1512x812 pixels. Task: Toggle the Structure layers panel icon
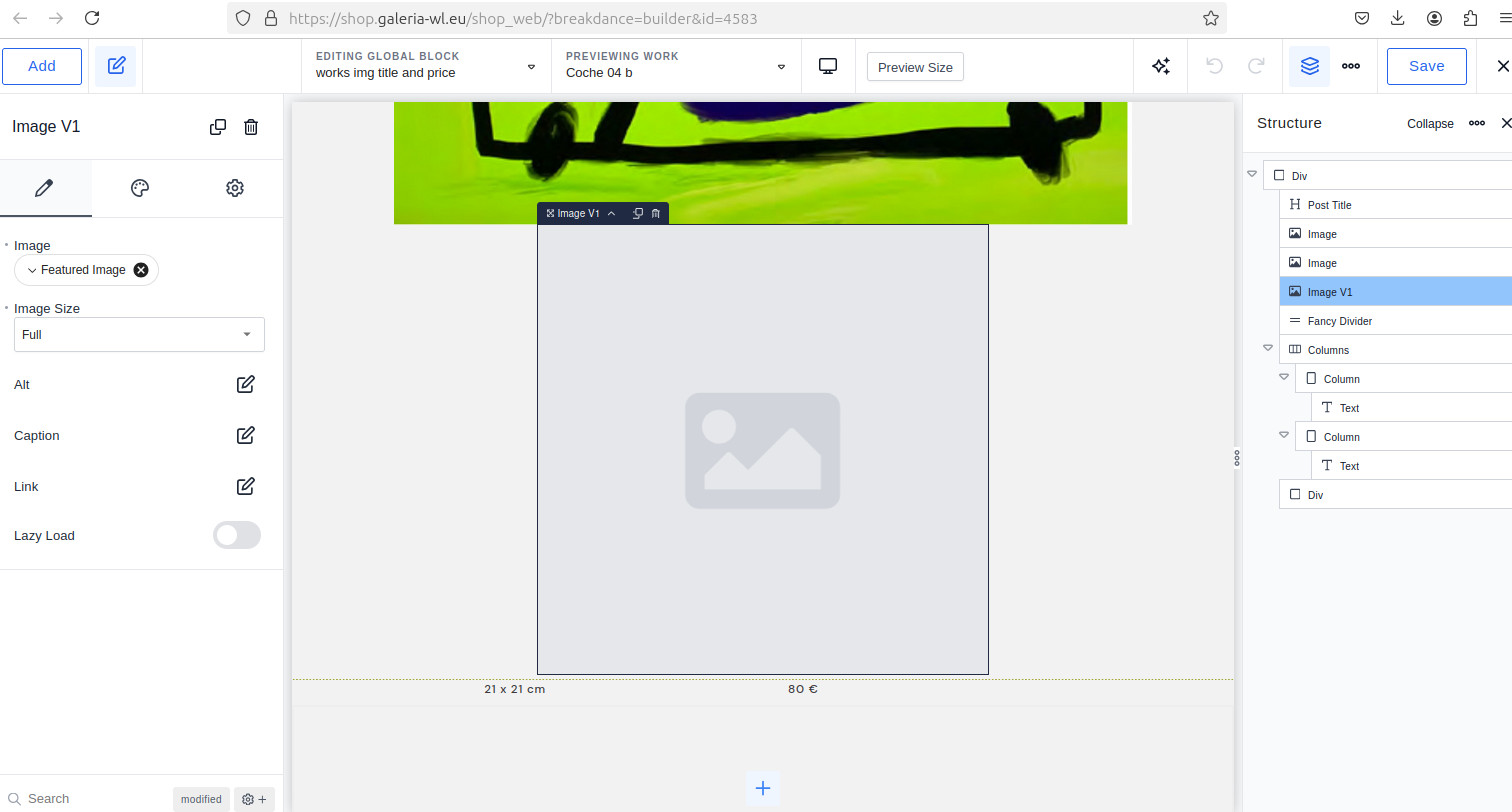pyautogui.click(x=1310, y=66)
